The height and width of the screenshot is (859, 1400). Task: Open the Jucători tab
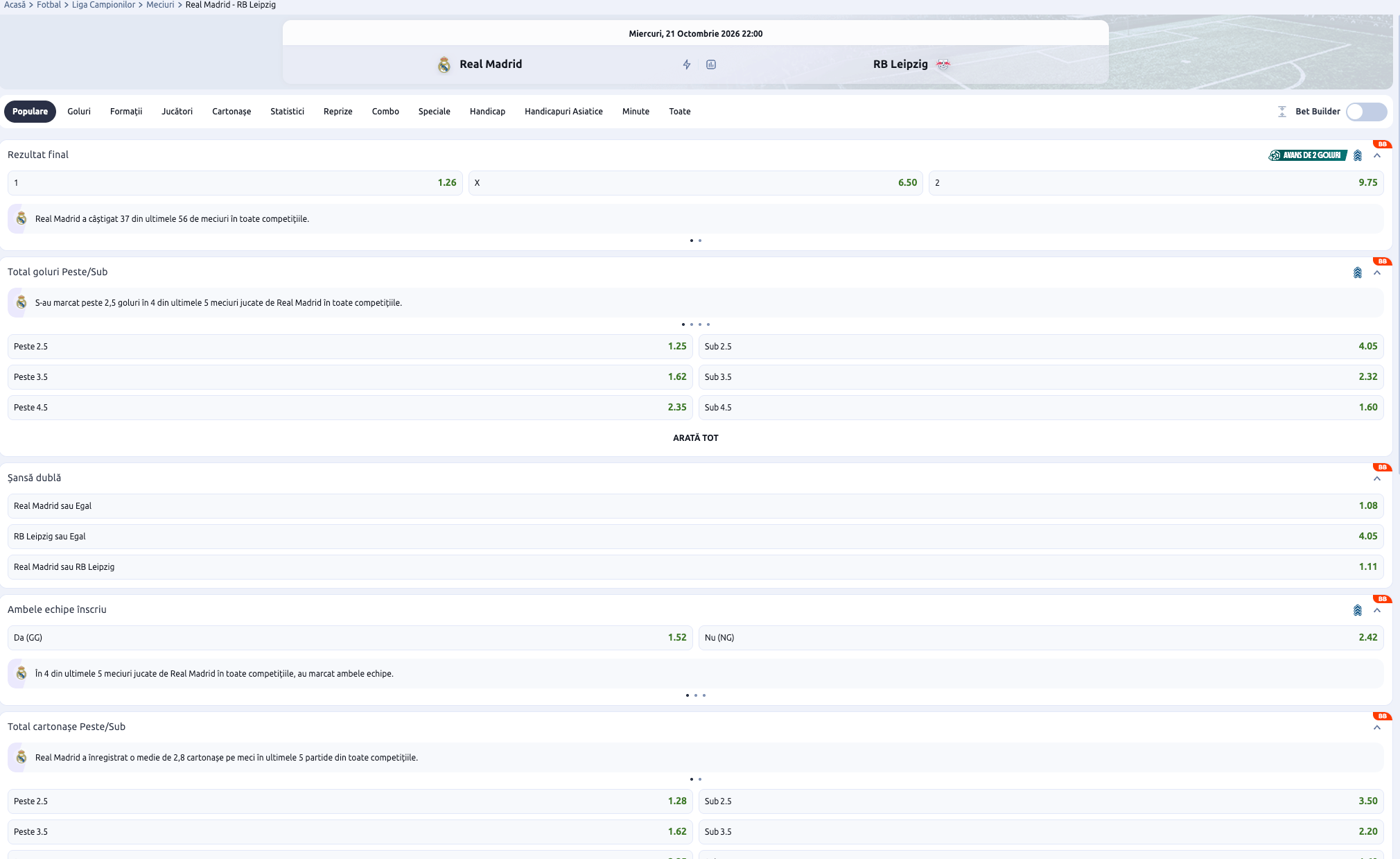[x=177, y=112]
